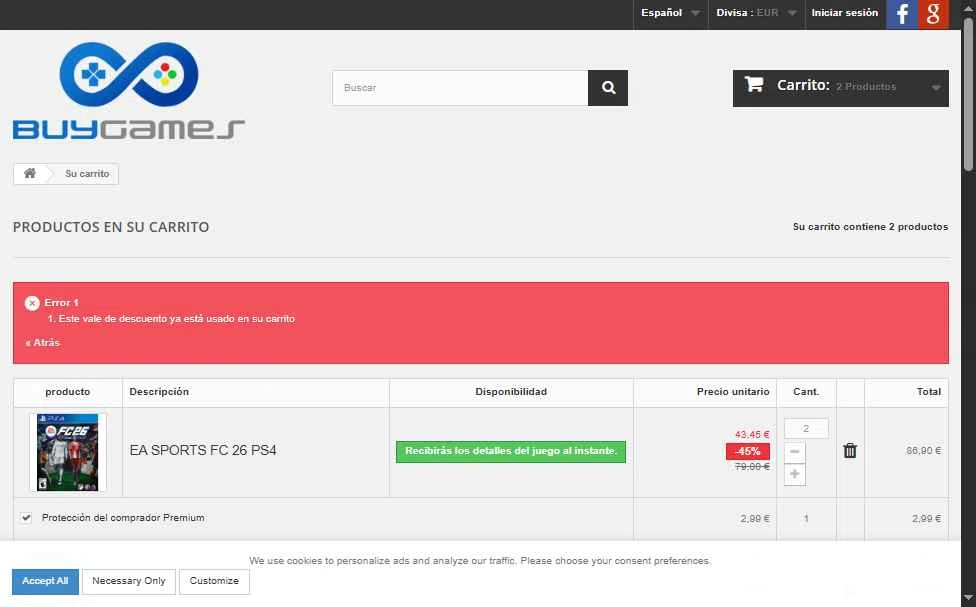Open Customize cookie preferences
Screen dimensions: 976x607
(x=214, y=581)
